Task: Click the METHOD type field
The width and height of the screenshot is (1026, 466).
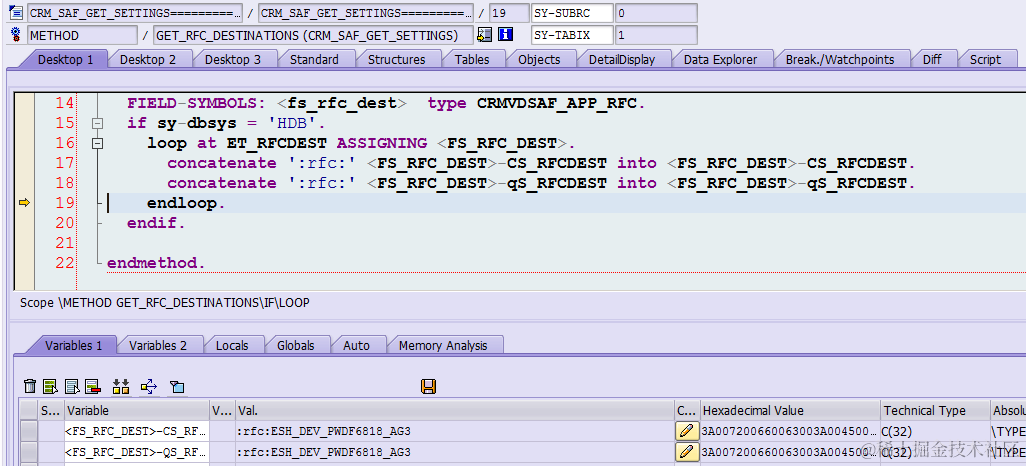Action: 82,35
